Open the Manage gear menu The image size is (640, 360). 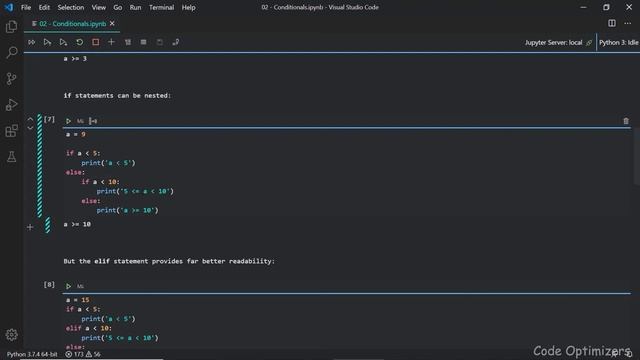coord(11,335)
